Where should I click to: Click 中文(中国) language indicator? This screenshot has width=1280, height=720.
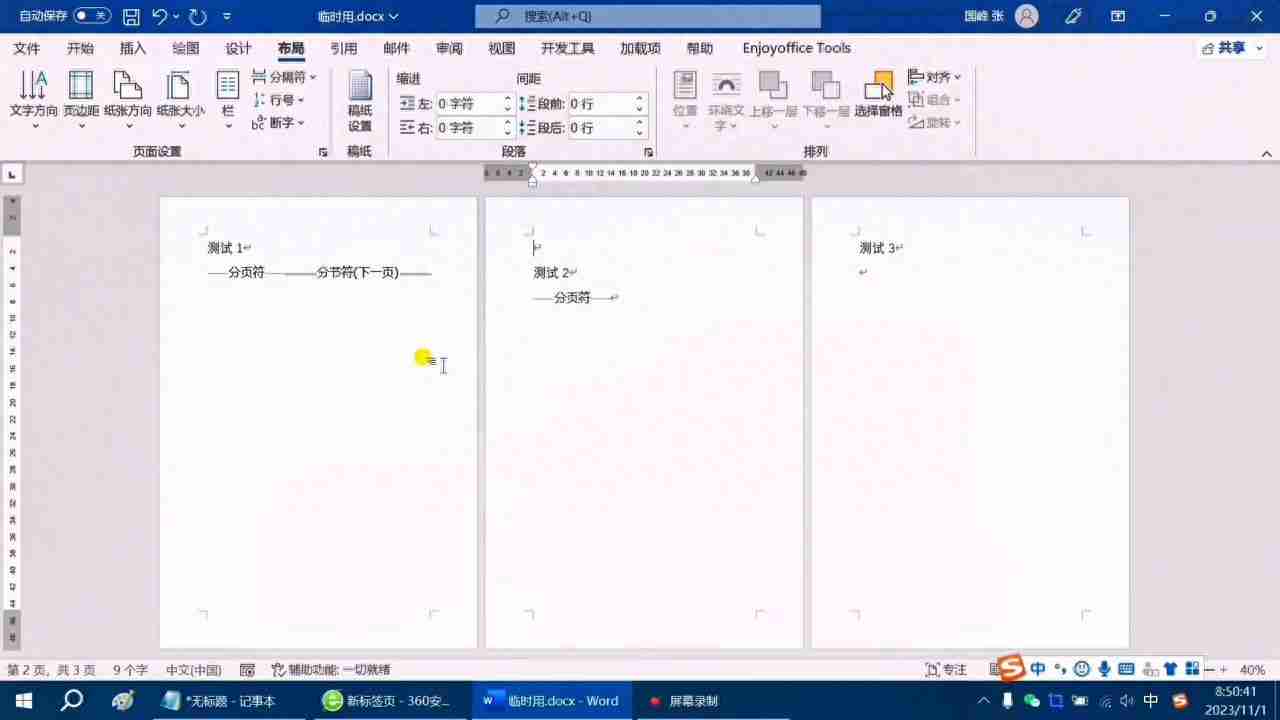(x=193, y=670)
